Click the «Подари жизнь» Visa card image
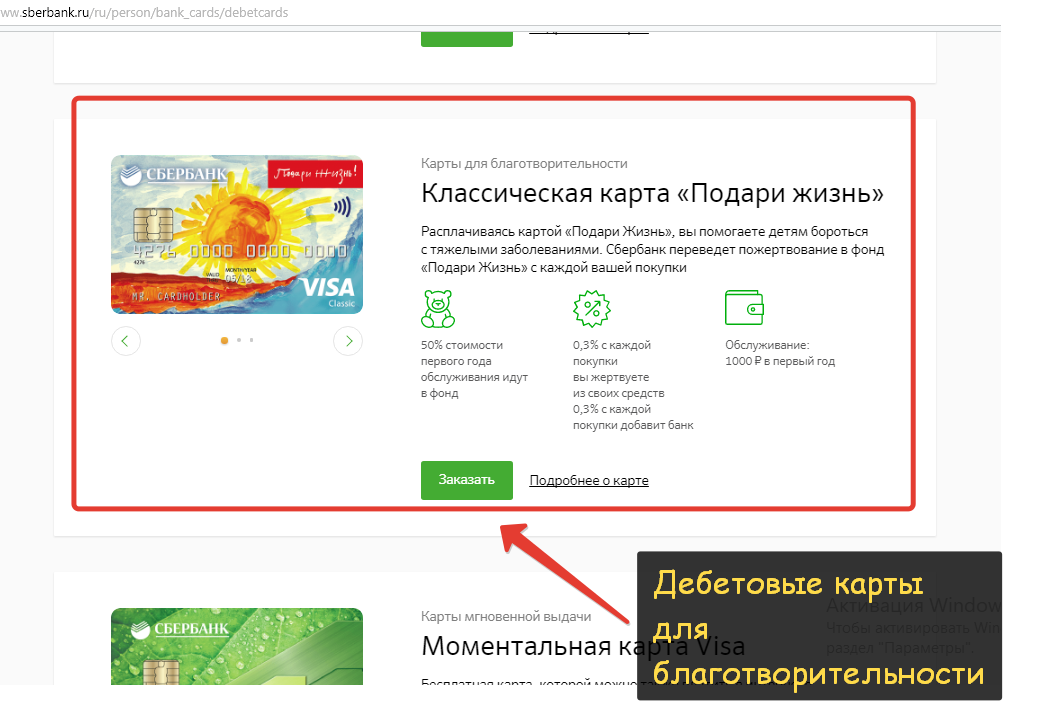The image size is (1039, 704). (x=237, y=234)
